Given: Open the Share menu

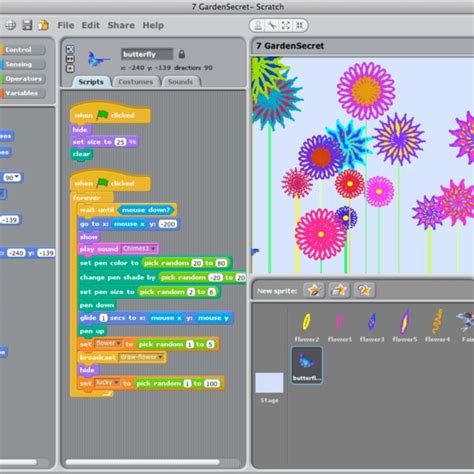Looking at the screenshot, I should click(x=121, y=25).
